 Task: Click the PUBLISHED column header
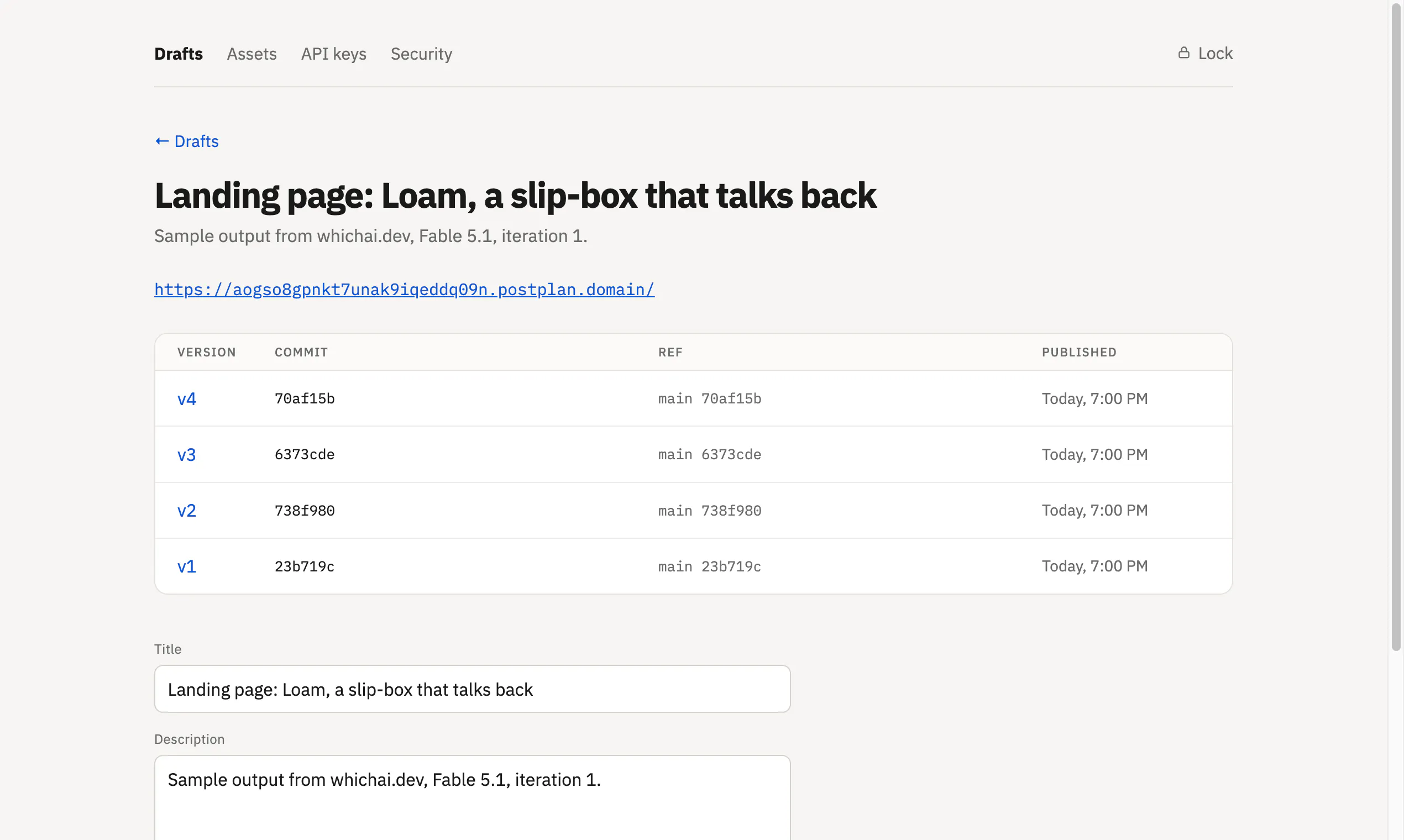pyautogui.click(x=1079, y=352)
